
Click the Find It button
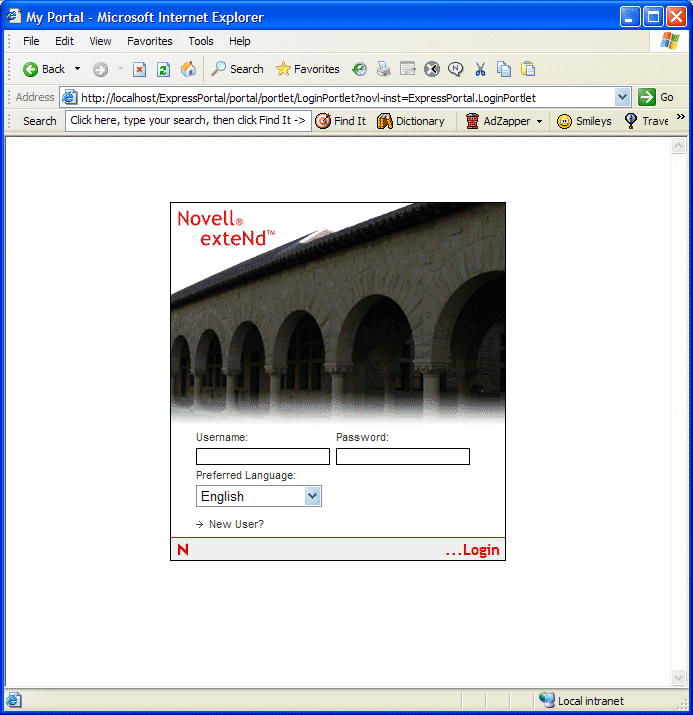(341, 121)
